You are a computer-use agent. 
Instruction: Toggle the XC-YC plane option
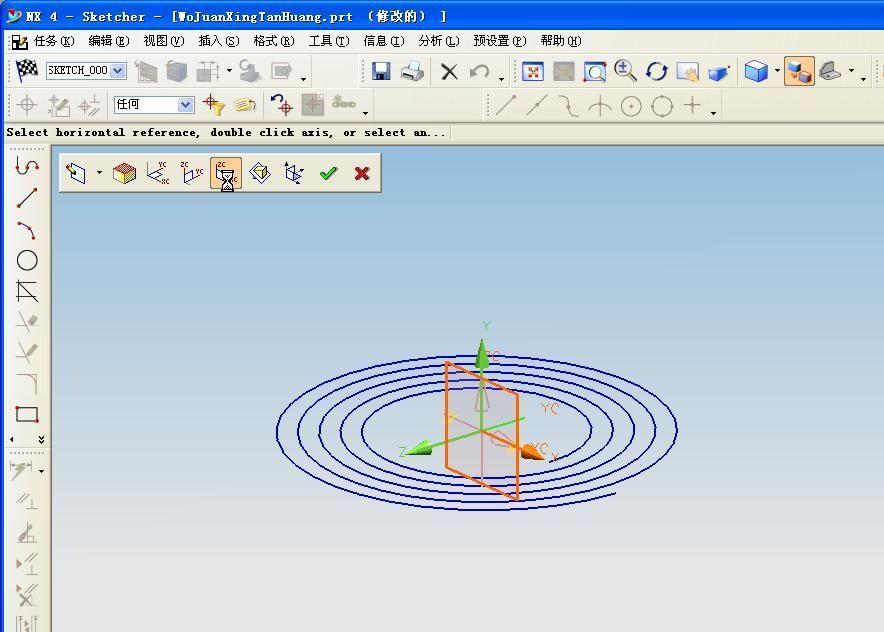(x=158, y=173)
